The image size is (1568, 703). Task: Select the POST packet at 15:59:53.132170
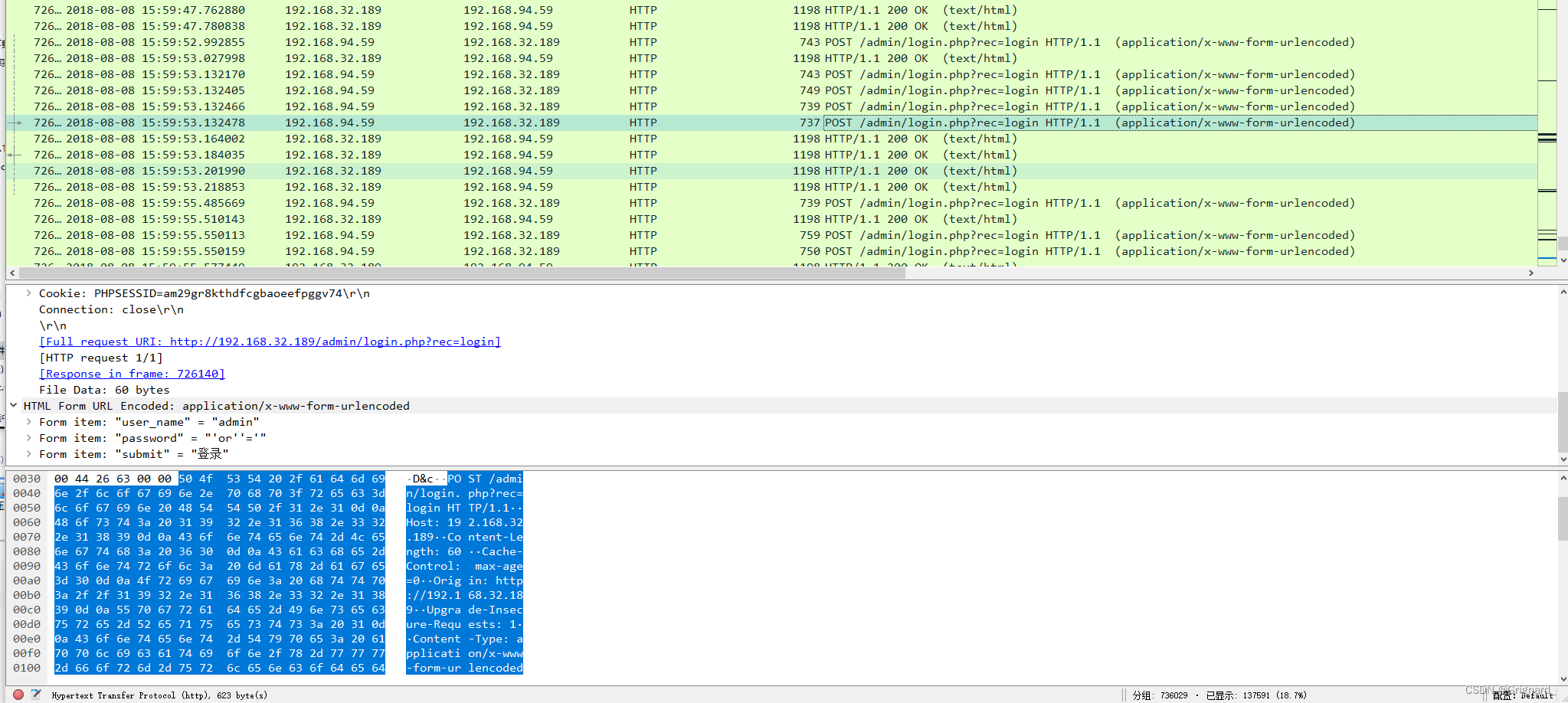click(x=771, y=74)
